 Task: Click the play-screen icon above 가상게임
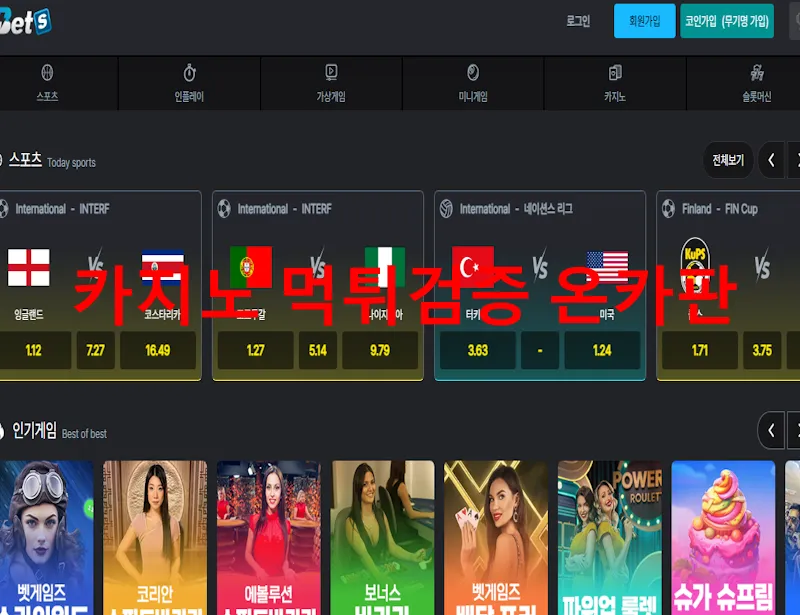[331, 72]
